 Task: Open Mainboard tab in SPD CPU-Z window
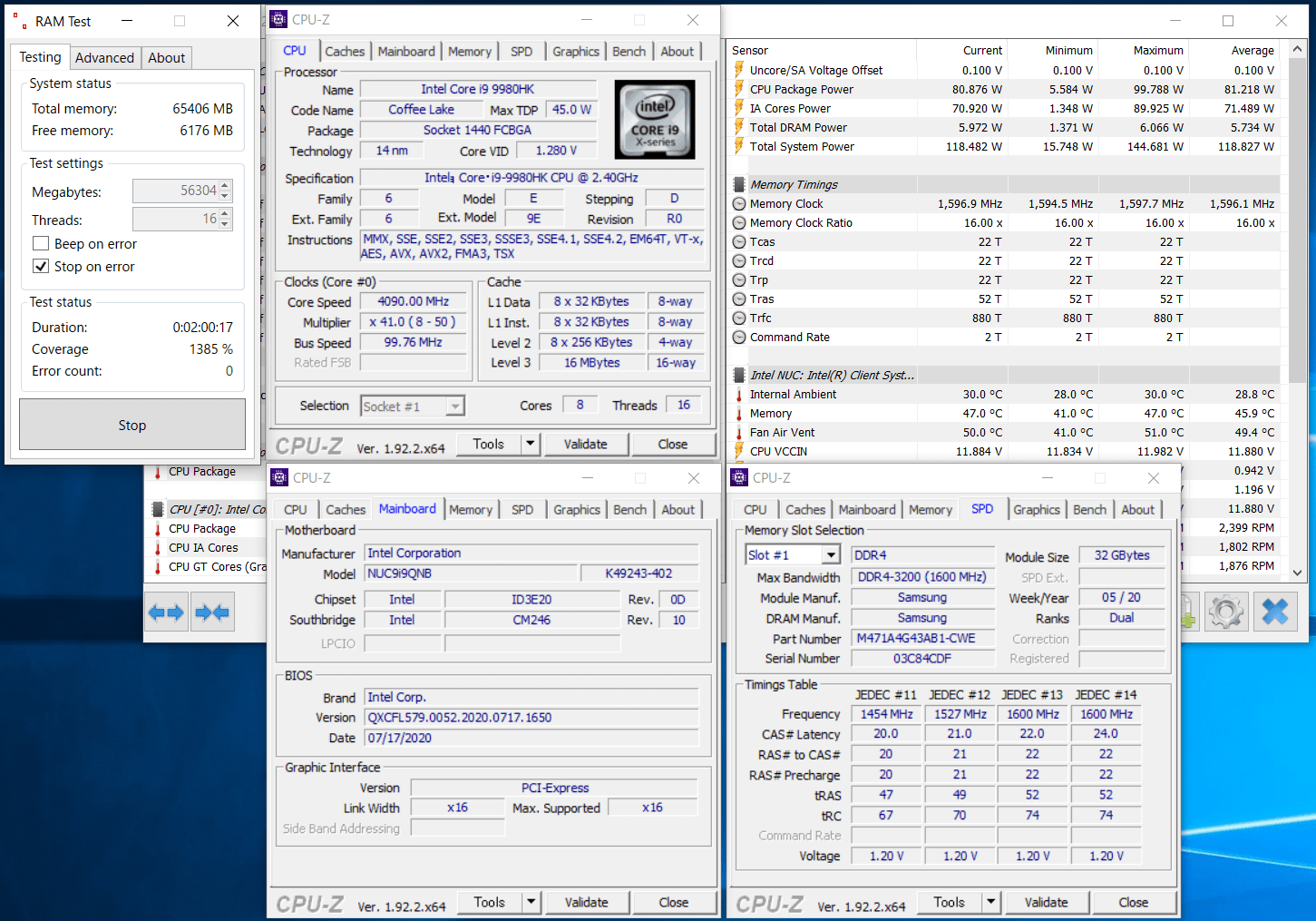(x=867, y=510)
